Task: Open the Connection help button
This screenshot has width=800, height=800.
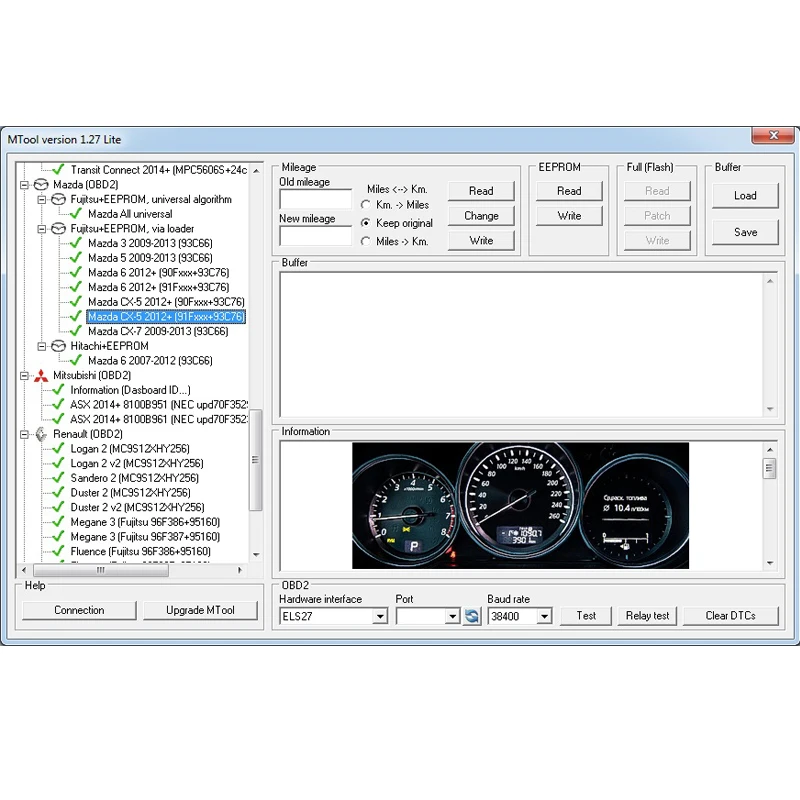Action: pos(79,610)
